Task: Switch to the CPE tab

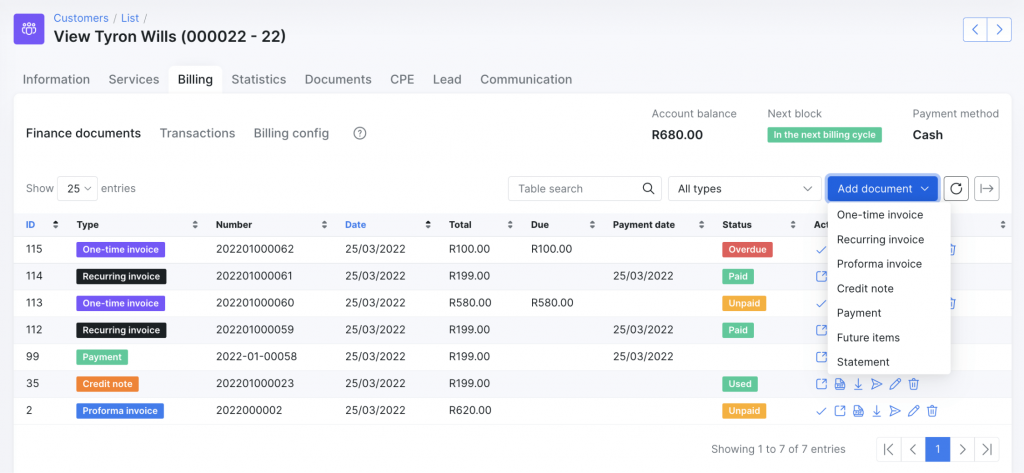Action: 402,80
